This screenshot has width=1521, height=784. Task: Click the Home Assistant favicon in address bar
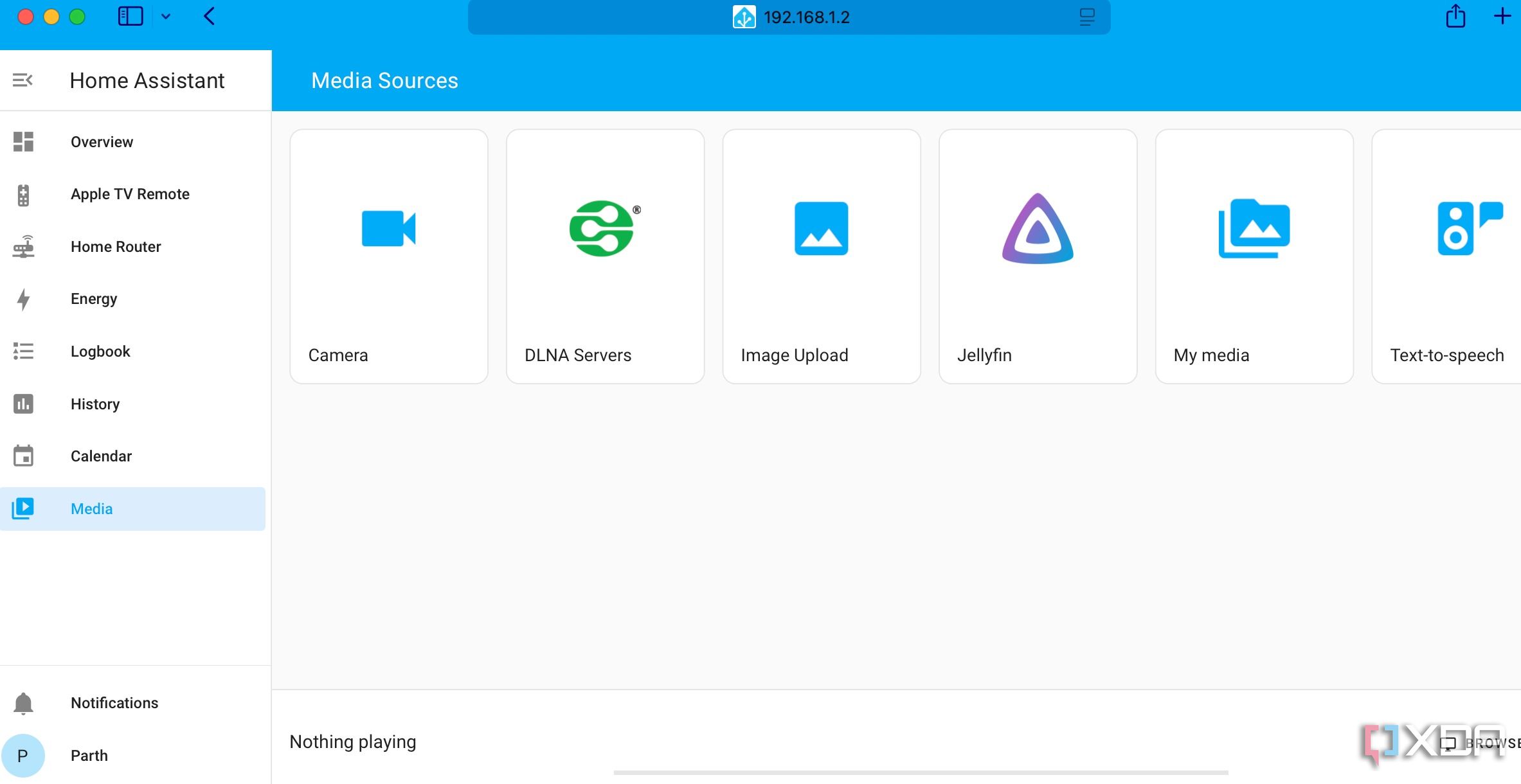[744, 17]
